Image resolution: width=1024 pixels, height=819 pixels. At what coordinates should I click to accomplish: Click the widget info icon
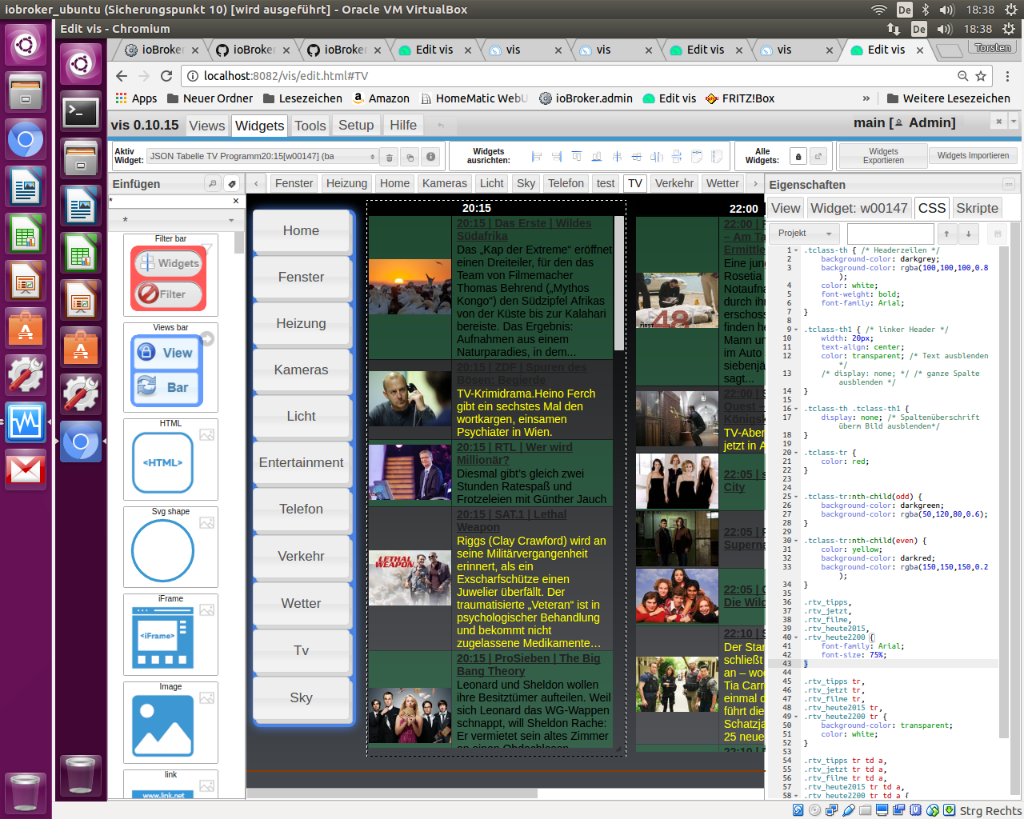(x=431, y=157)
